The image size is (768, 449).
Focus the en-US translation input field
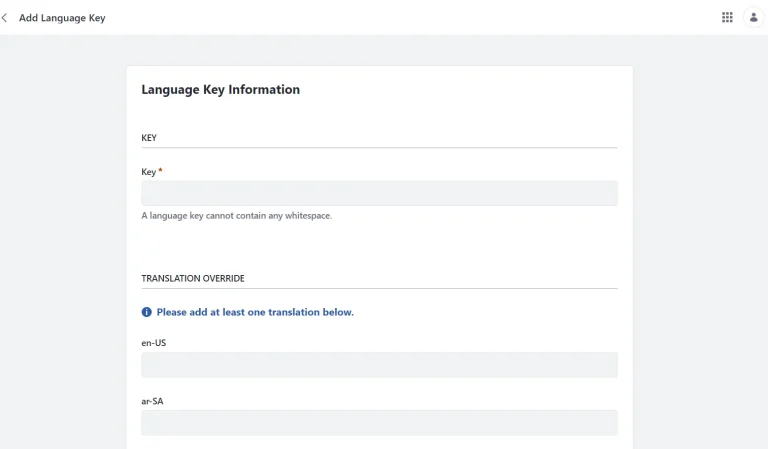point(379,365)
